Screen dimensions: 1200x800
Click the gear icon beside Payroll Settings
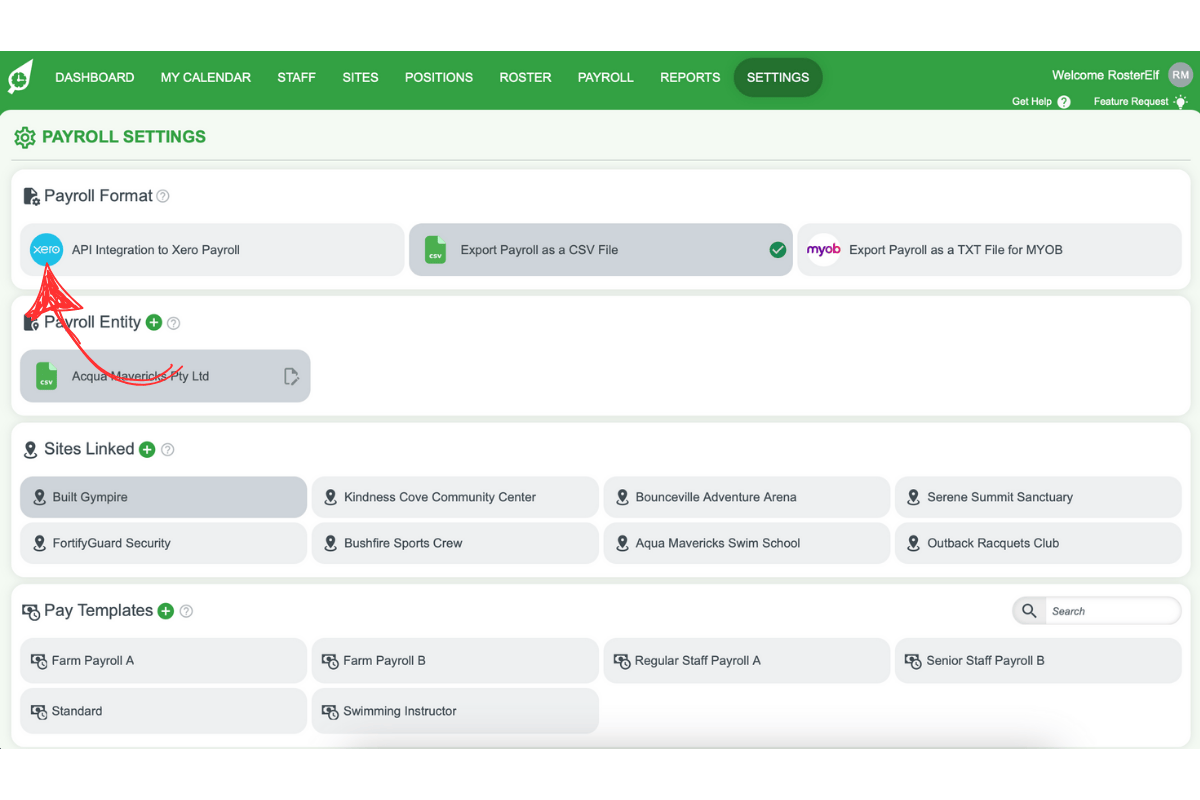coord(25,137)
